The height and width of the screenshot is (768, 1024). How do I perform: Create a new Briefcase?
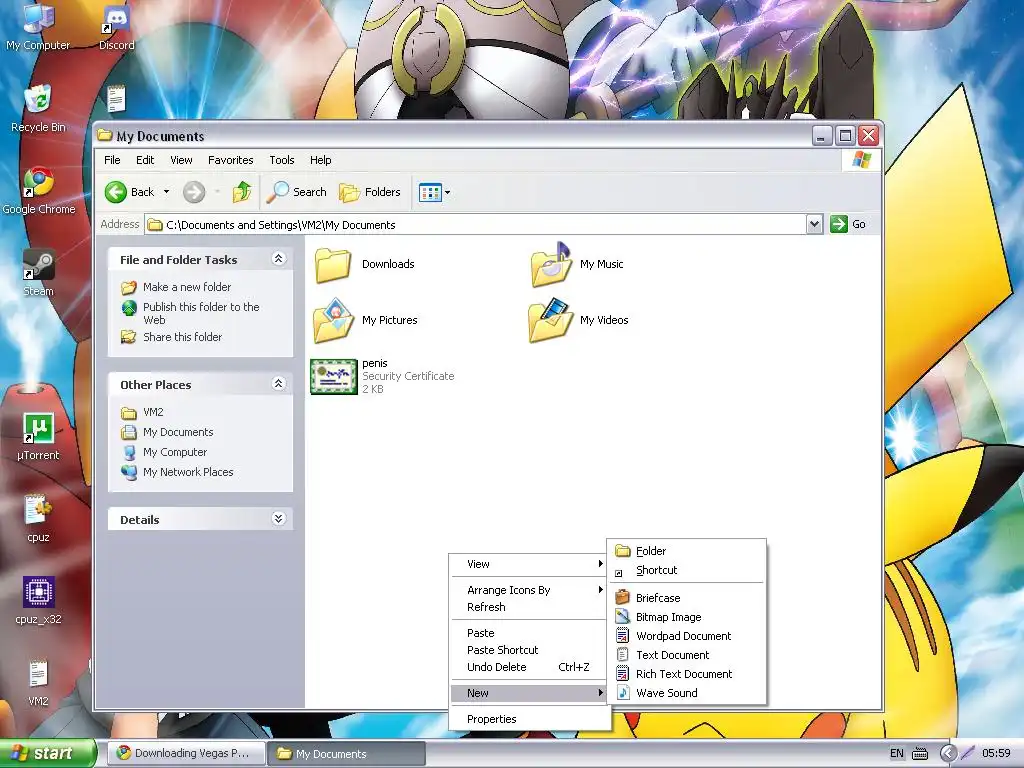[x=686, y=598]
